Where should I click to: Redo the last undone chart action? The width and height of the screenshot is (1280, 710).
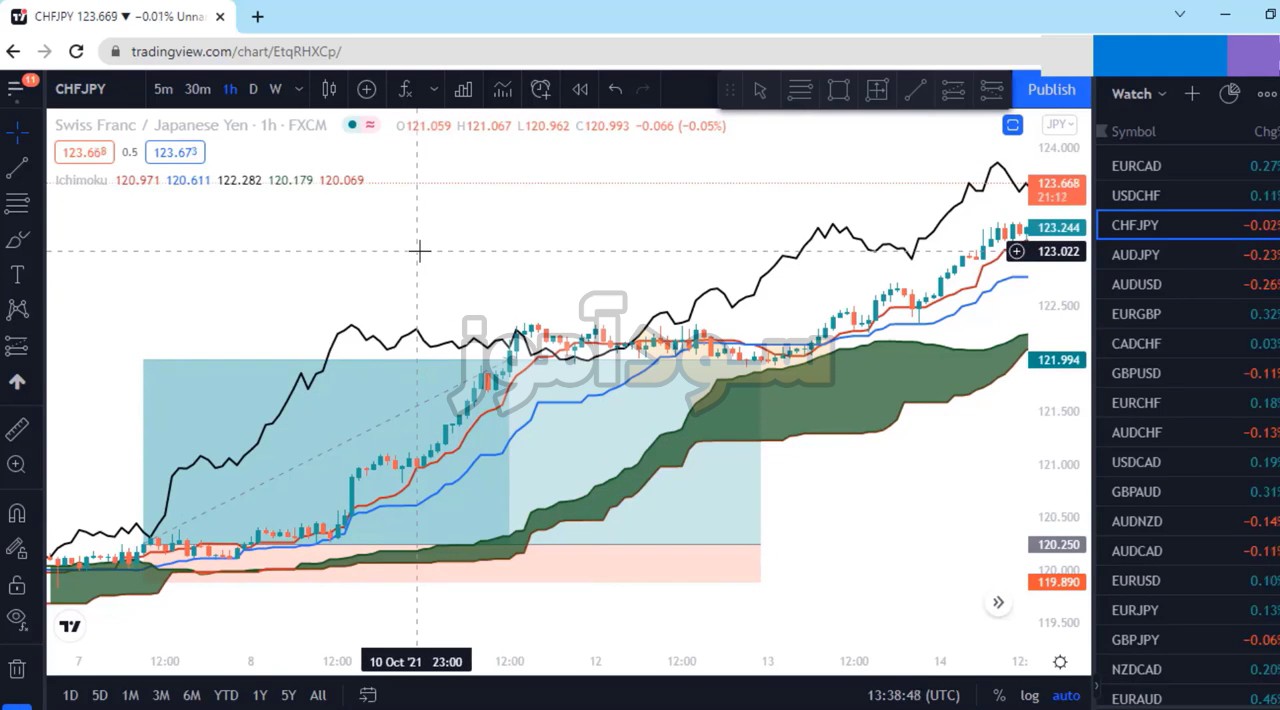[x=643, y=90]
